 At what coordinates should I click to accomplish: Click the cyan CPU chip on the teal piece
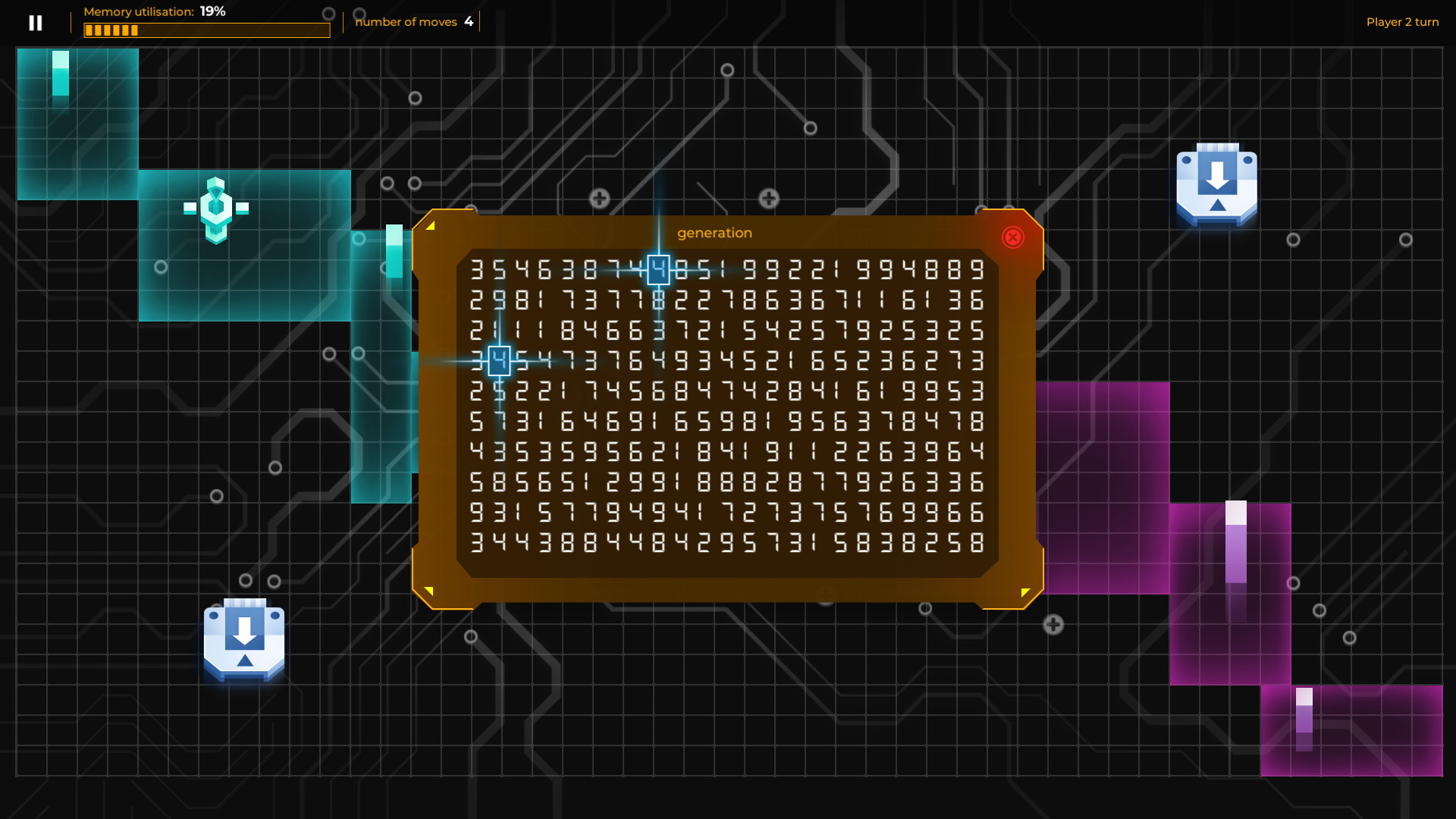click(217, 207)
